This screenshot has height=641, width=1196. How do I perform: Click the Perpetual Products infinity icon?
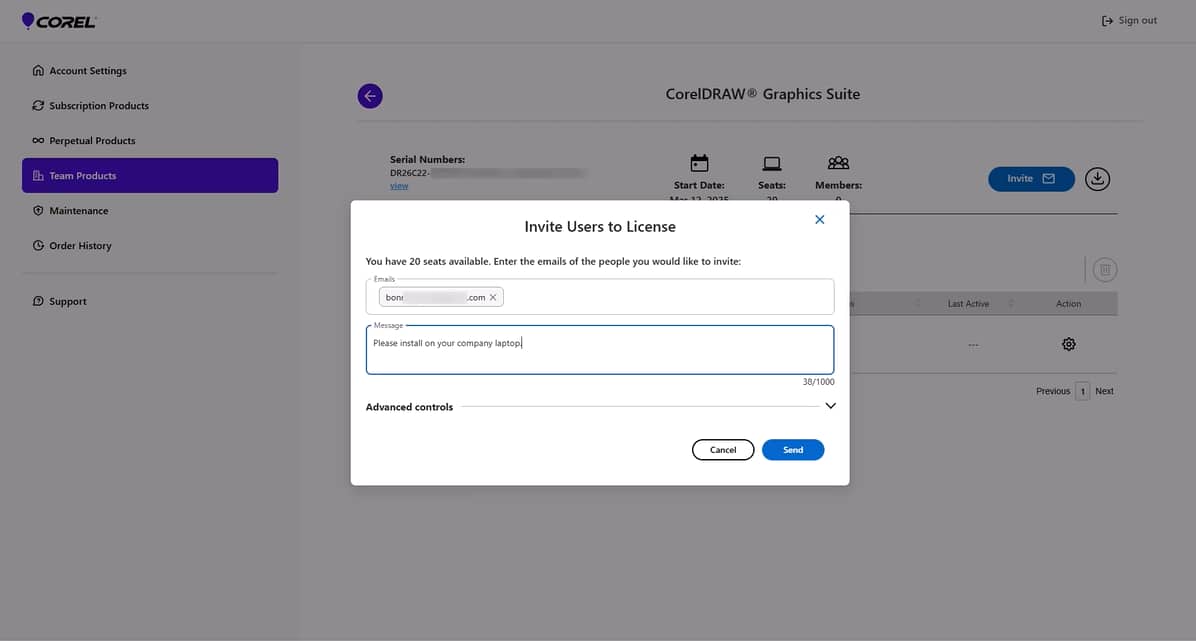click(37, 140)
